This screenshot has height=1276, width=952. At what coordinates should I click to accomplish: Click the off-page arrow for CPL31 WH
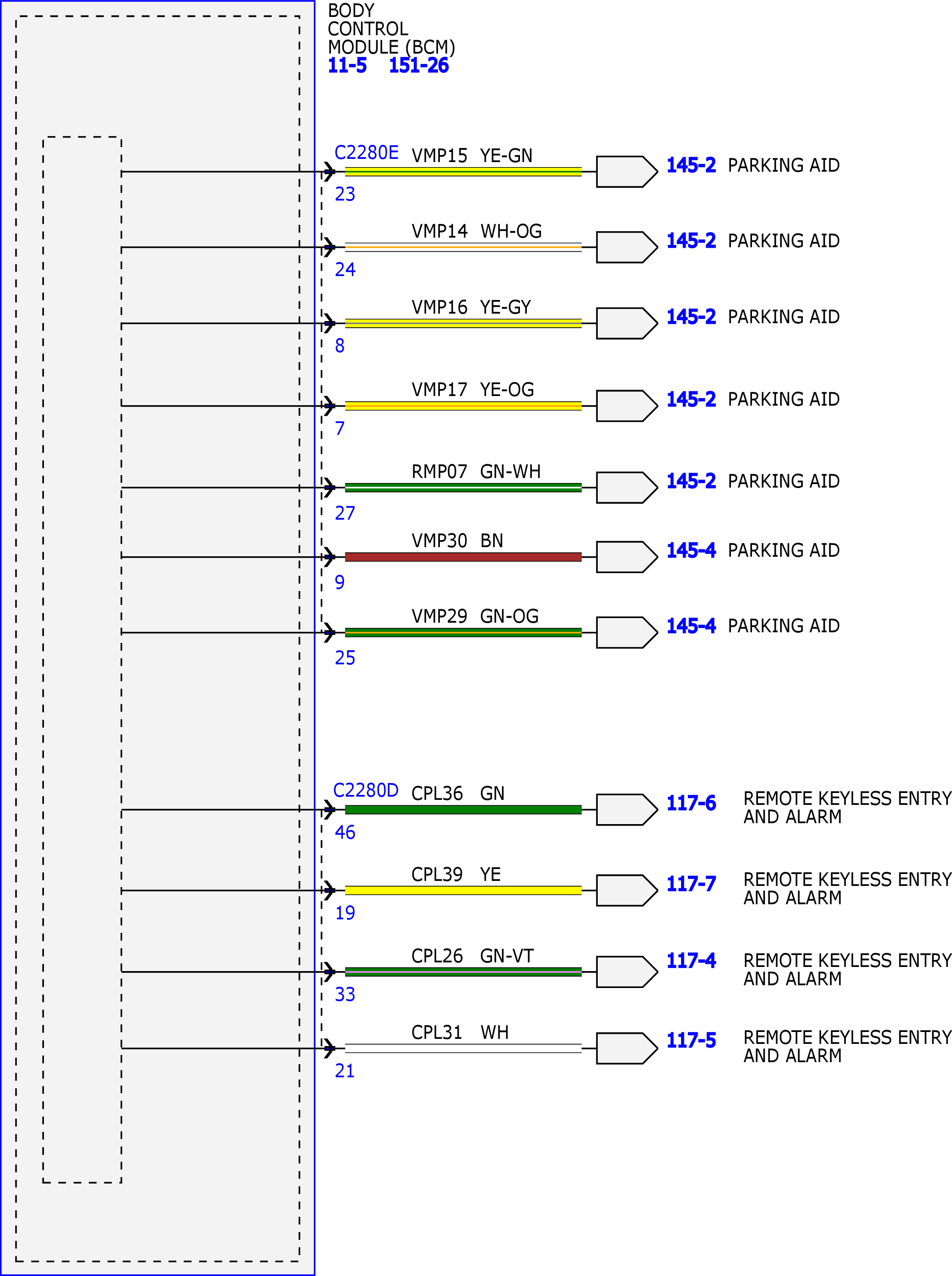pyautogui.click(x=627, y=1048)
